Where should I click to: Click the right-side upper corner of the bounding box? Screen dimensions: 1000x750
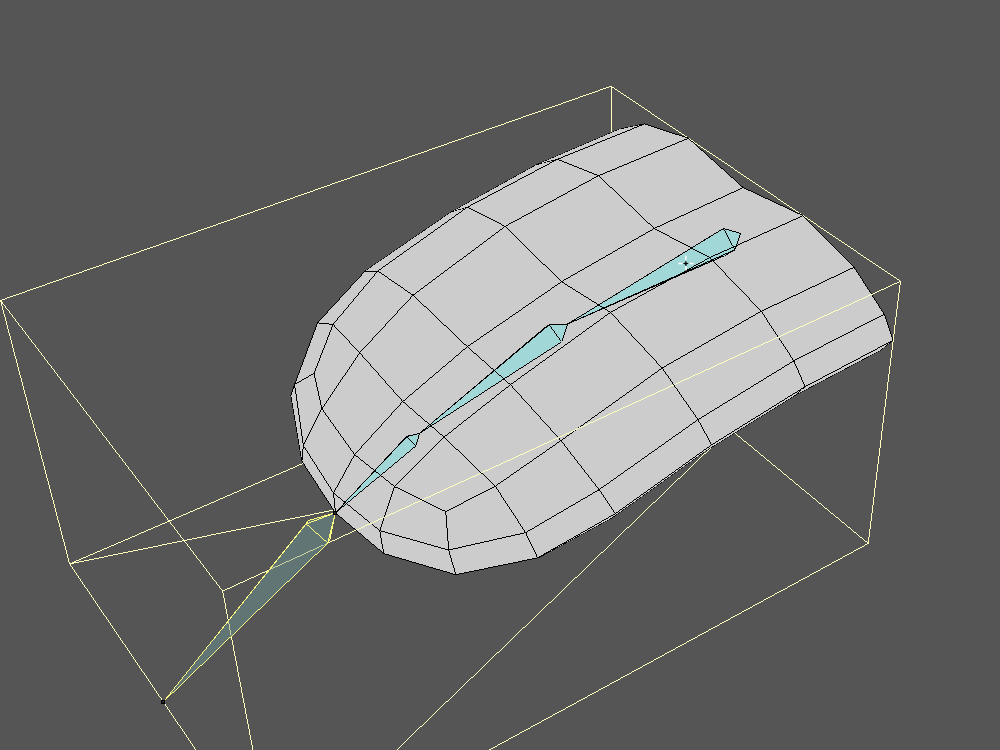(x=900, y=281)
